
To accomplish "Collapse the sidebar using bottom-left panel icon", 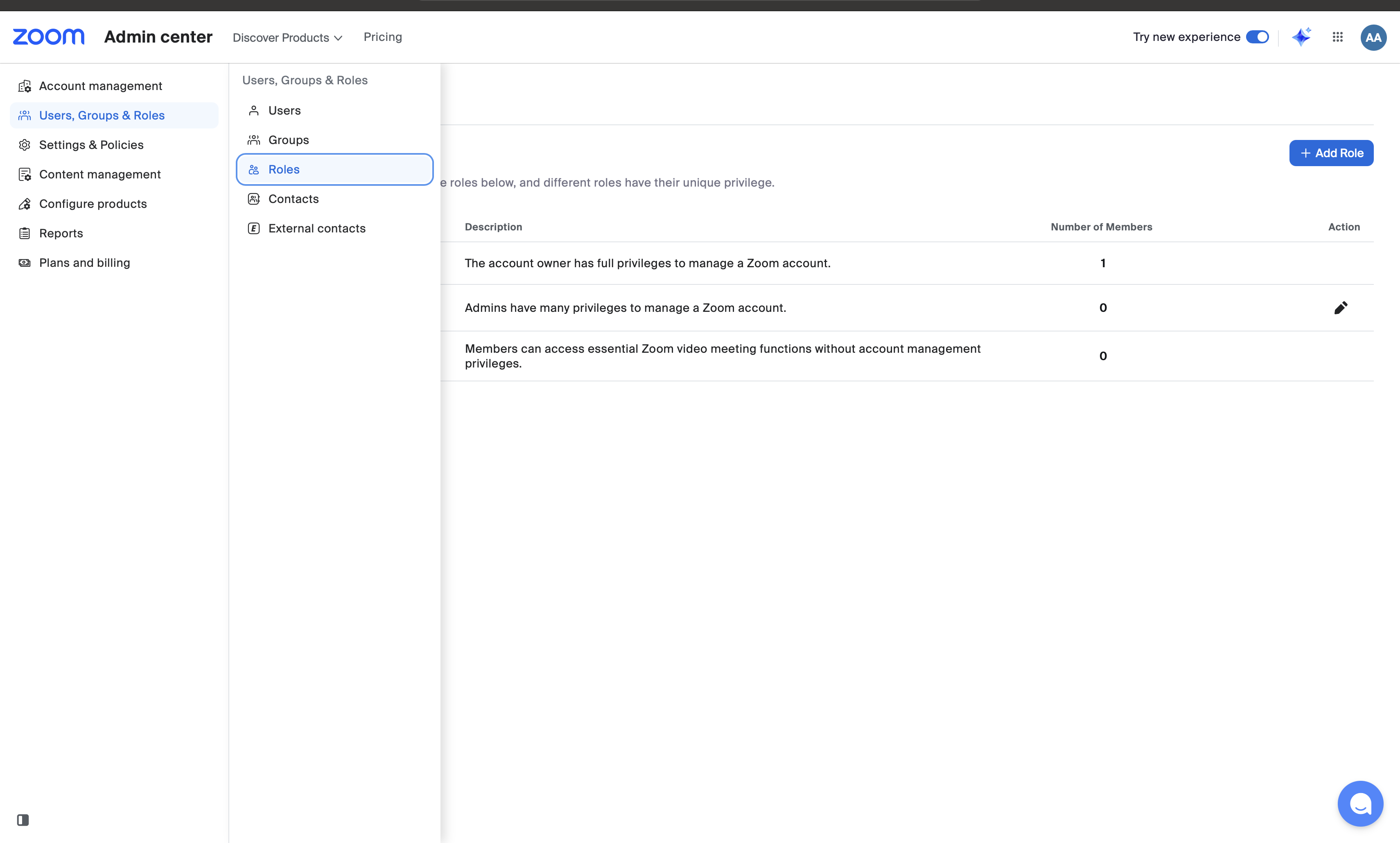I will click(23, 820).
